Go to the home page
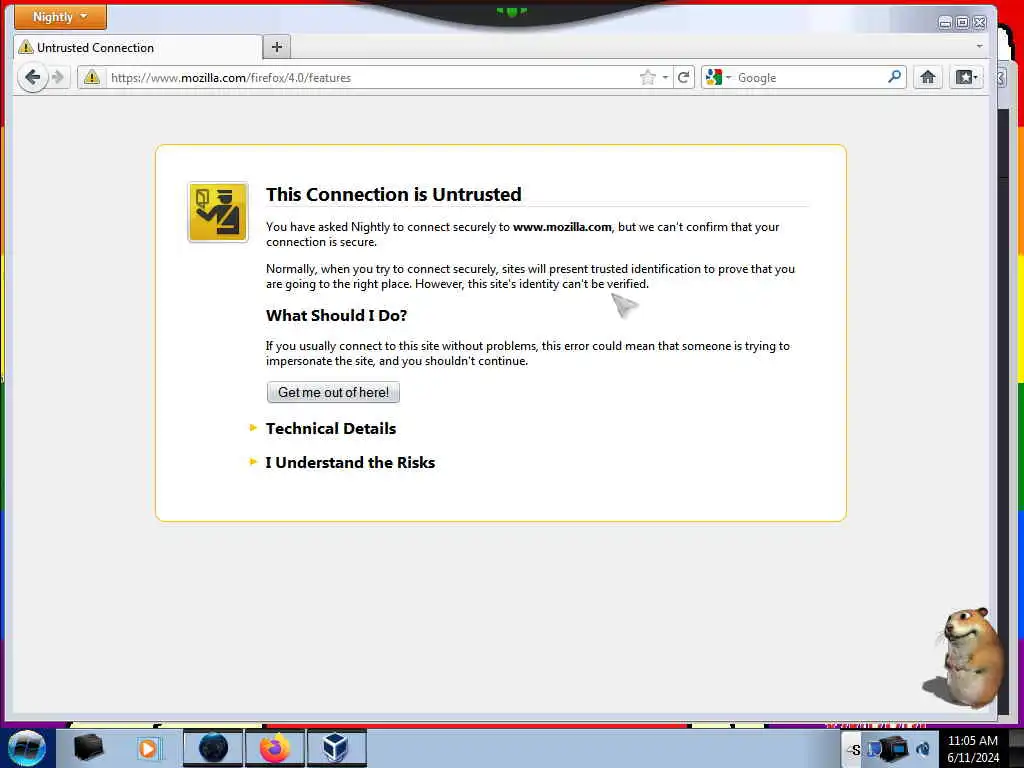 [x=927, y=77]
